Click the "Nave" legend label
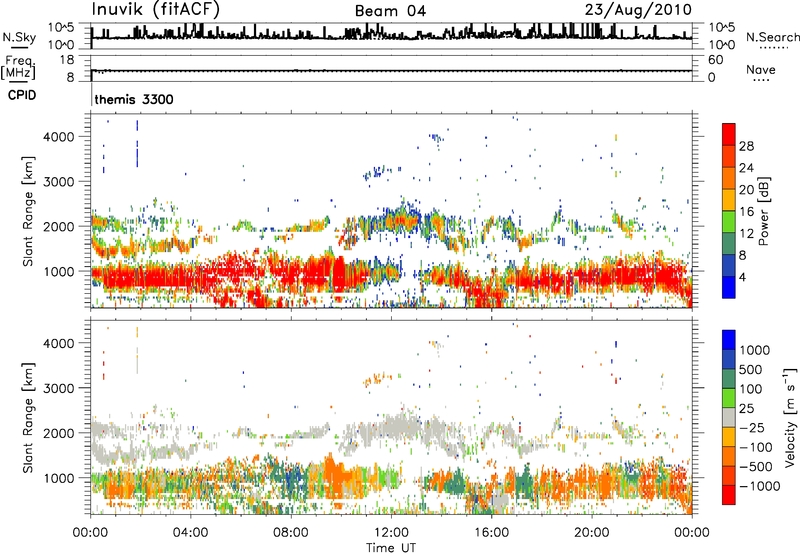800x554 pixels. tap(761, 69)
